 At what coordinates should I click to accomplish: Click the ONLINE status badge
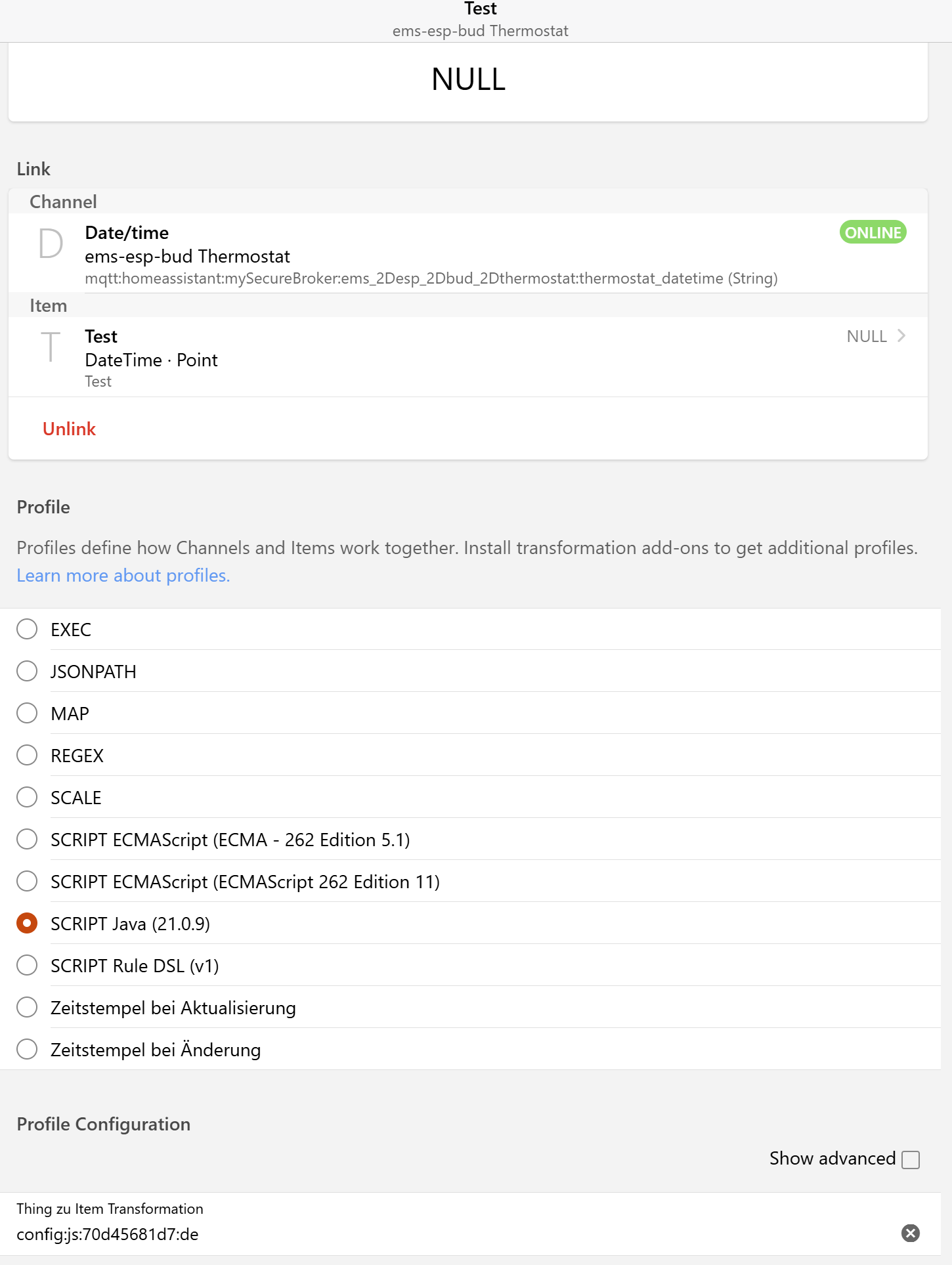pos(873,232)
